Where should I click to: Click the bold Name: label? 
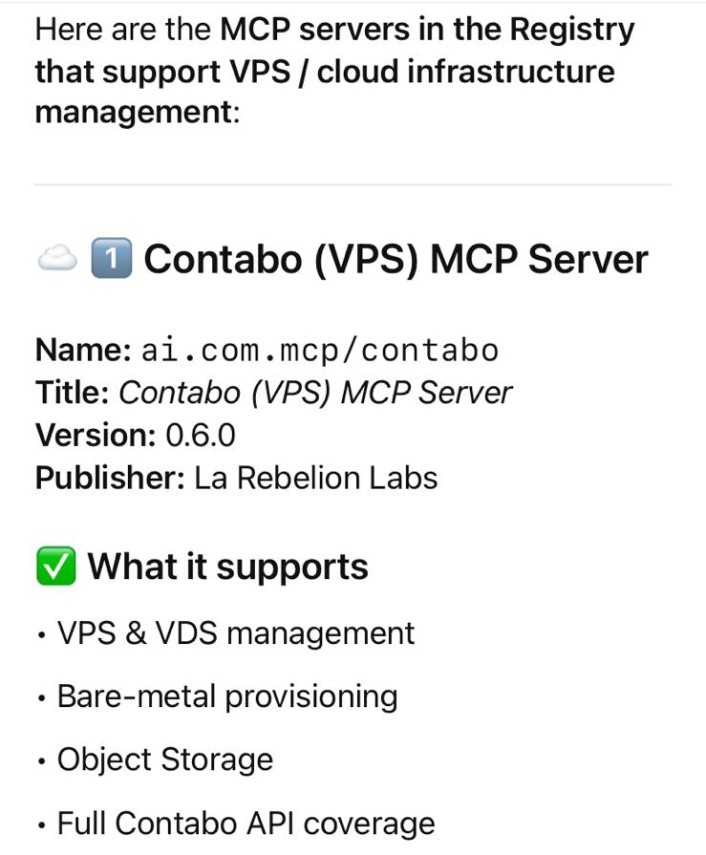tap(83, 350)
